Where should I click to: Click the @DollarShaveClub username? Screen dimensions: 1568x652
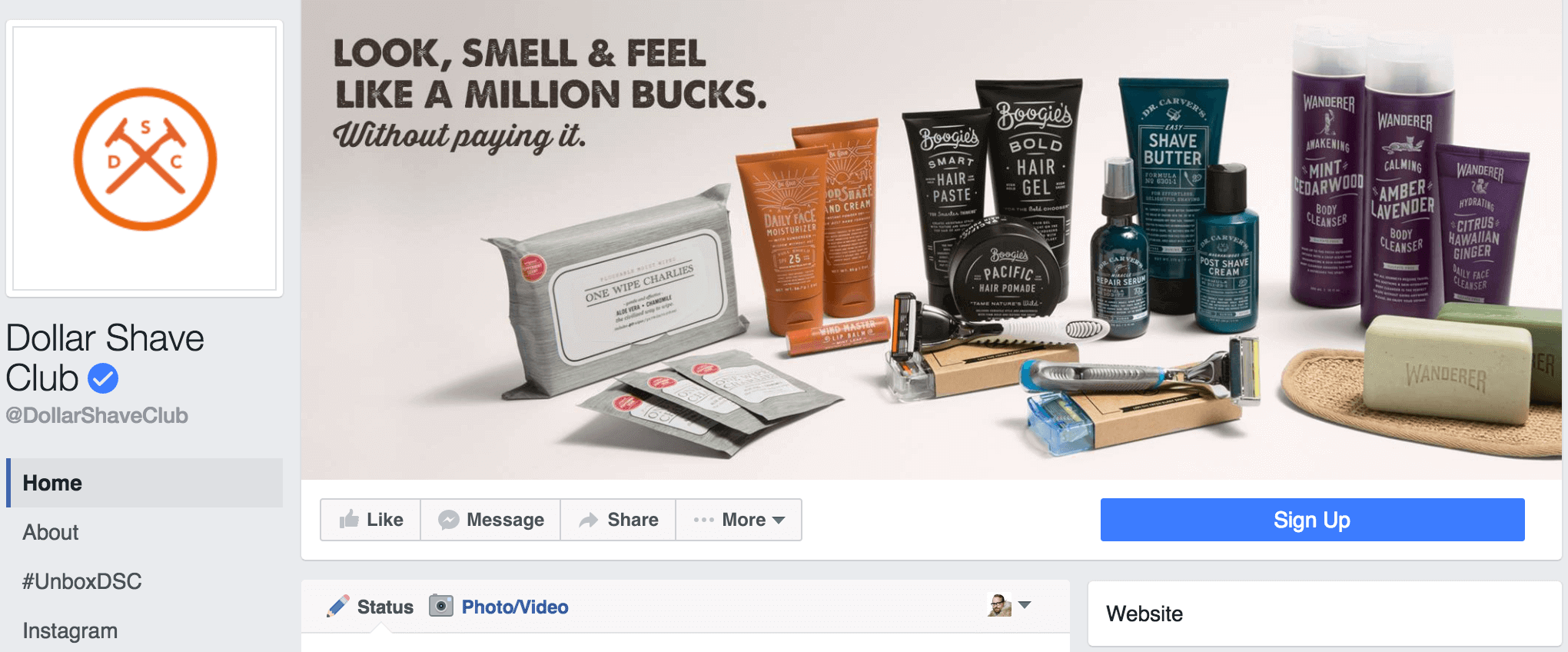coord(97,415)
